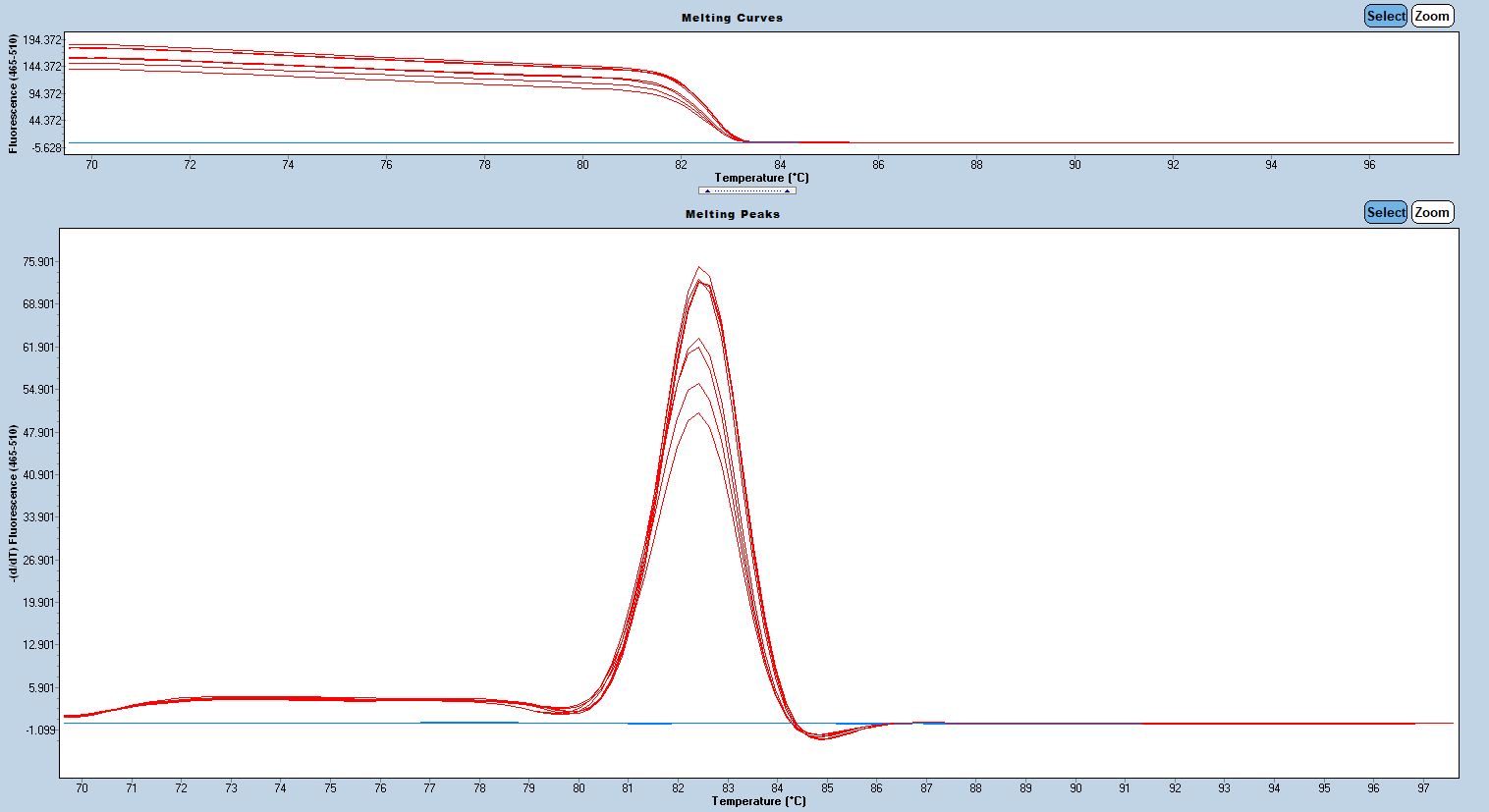The width and height of the screenshot is (1489, 812).
Task: Click the Melting Peaks chart title
Action: click(x=732, y=214)
